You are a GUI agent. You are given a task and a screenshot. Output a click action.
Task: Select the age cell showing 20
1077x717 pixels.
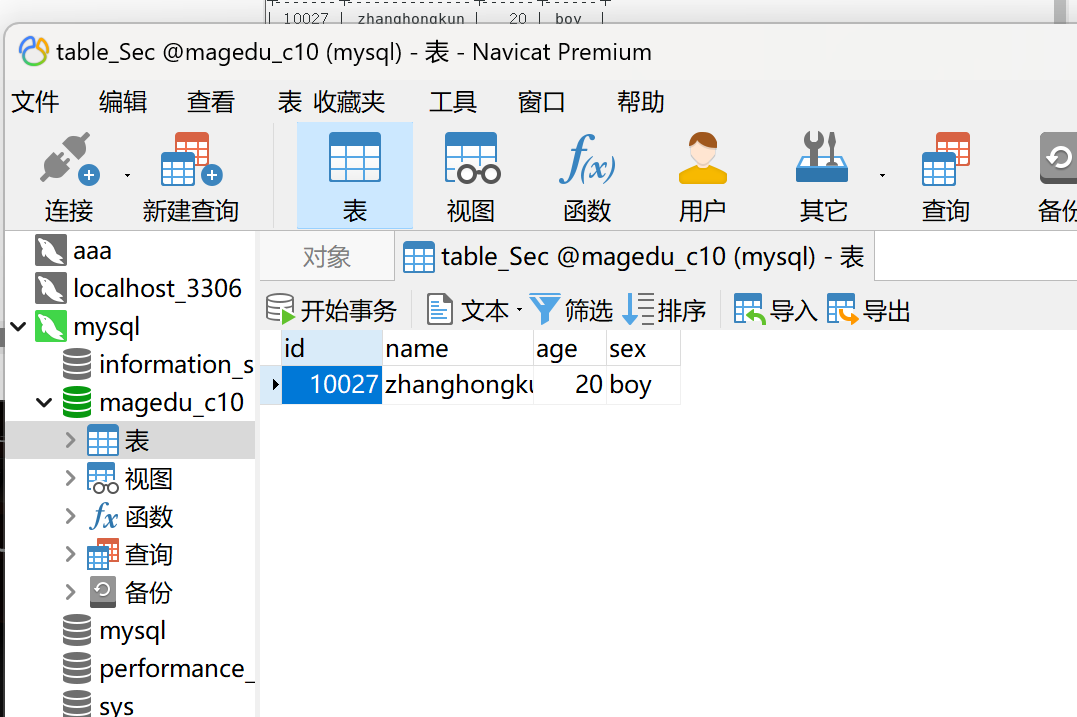(x=569, y=385)
